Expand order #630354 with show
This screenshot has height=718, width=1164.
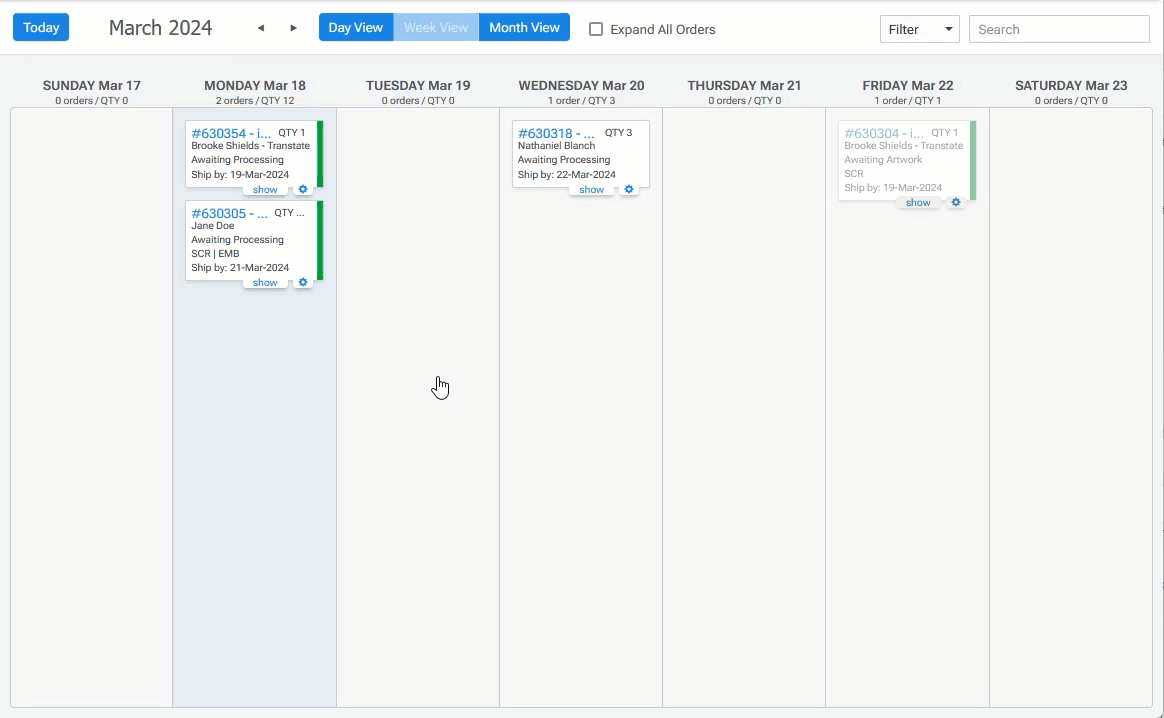coord(265,189)
